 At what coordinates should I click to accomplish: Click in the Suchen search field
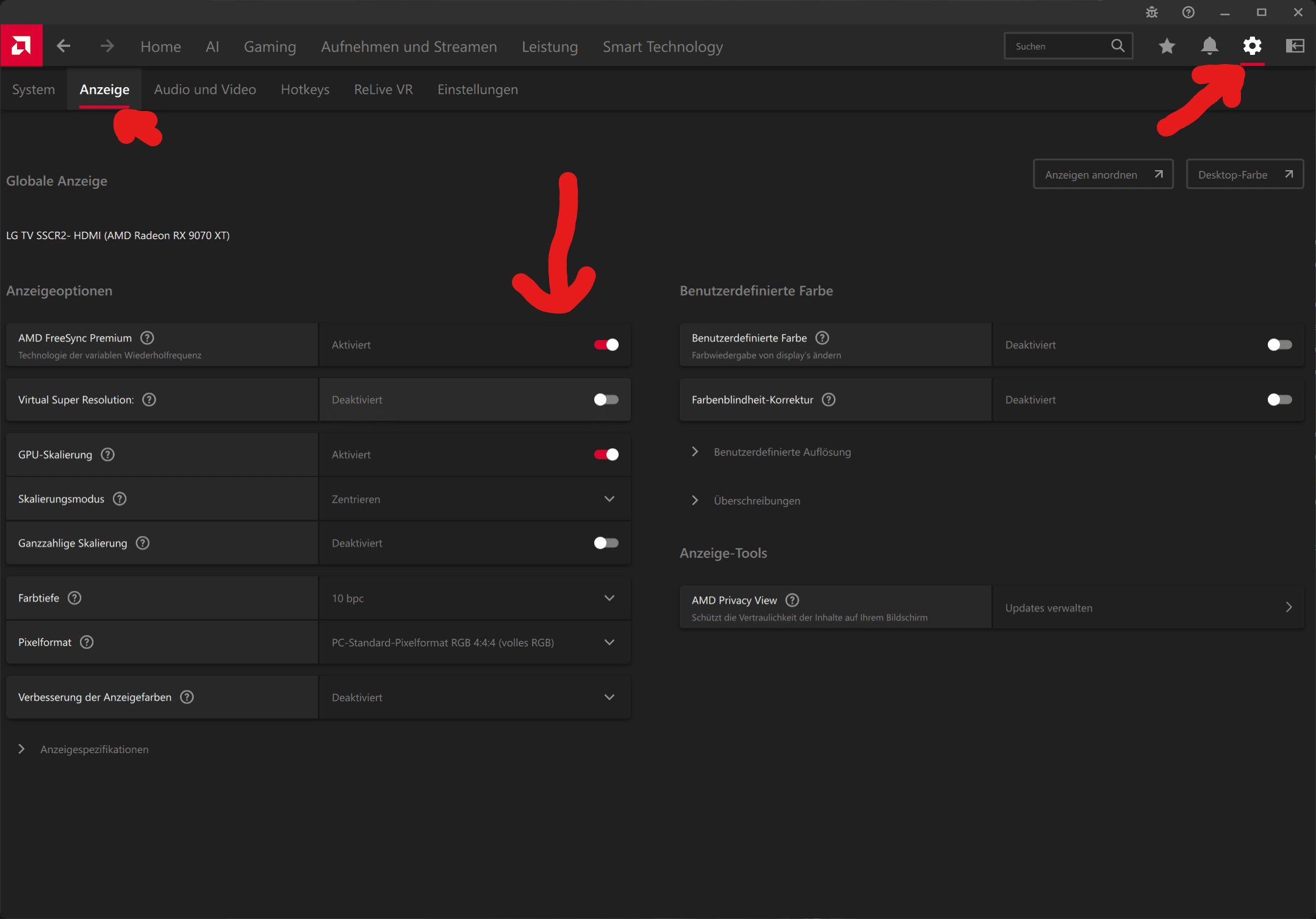tap(1059, 46)
